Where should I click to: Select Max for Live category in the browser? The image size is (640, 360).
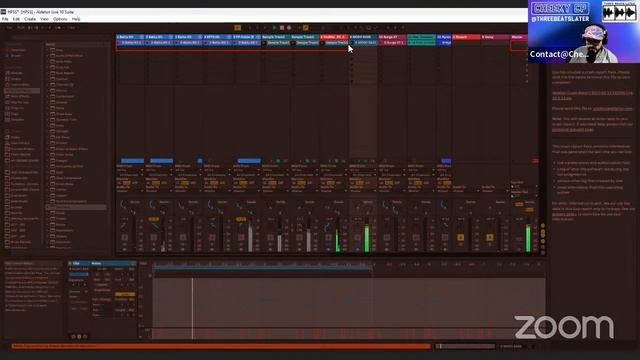[x=20, y=102]
